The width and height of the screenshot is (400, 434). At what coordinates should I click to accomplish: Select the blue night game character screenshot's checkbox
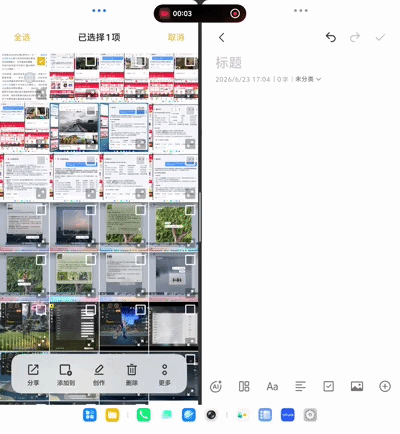[140, 310]
